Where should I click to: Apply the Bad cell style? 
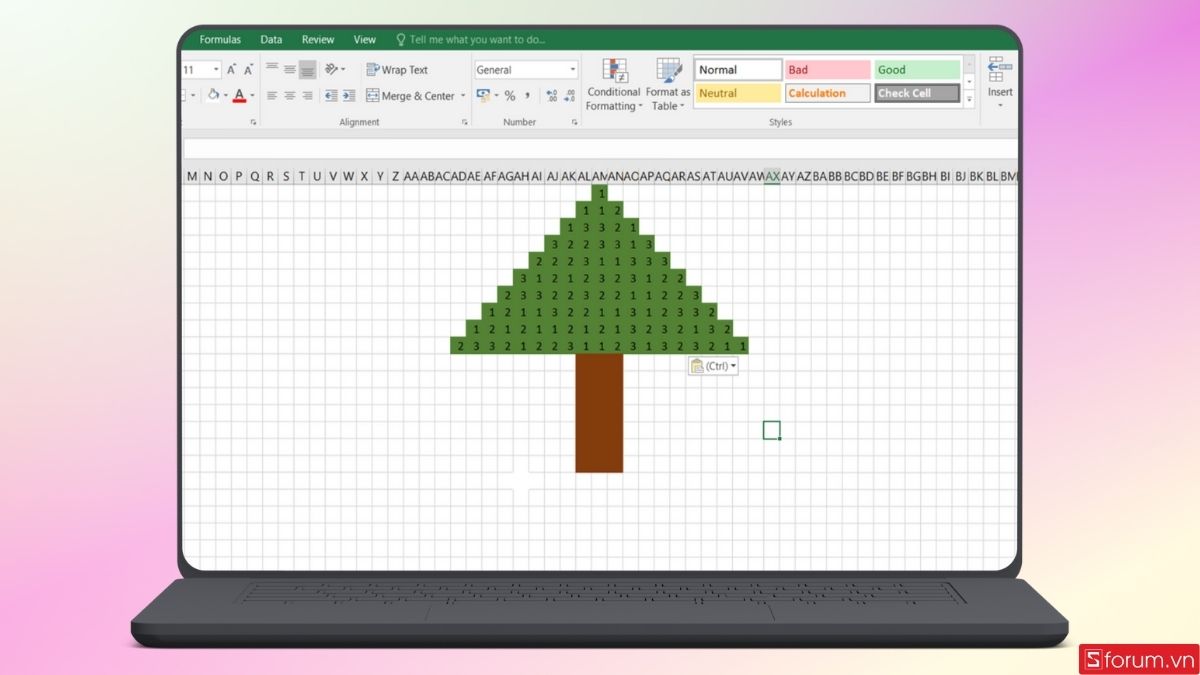point(827,70)
